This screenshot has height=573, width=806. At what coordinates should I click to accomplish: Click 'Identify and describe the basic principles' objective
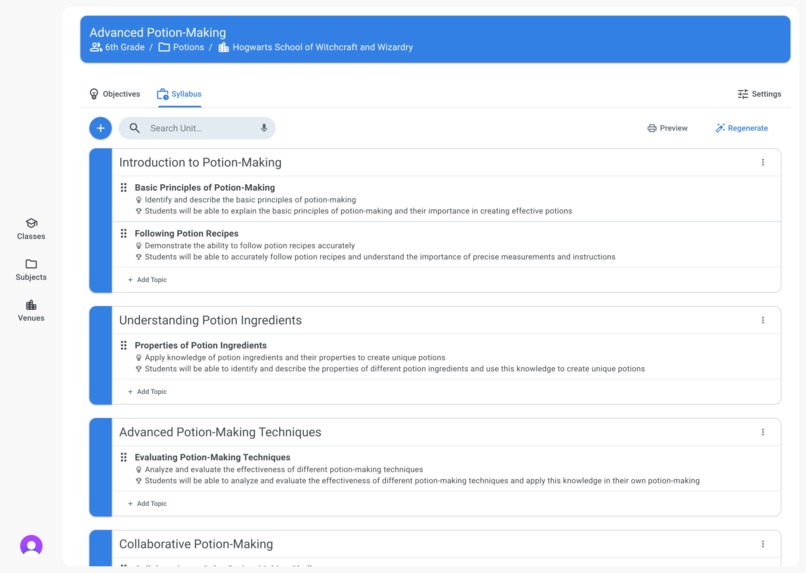pos(250,199)
